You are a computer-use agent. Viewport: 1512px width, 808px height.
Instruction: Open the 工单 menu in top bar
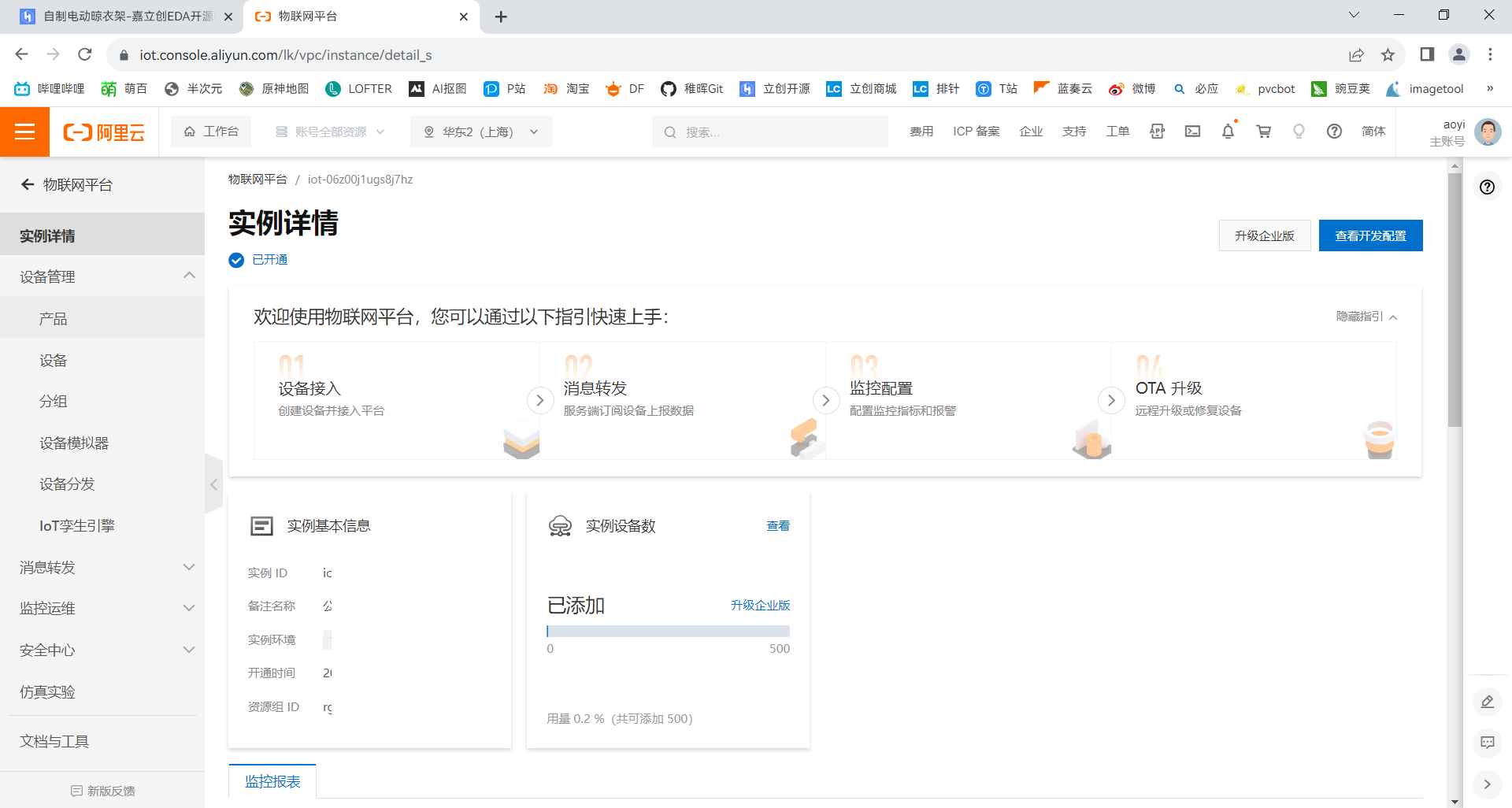[1117, 132]
